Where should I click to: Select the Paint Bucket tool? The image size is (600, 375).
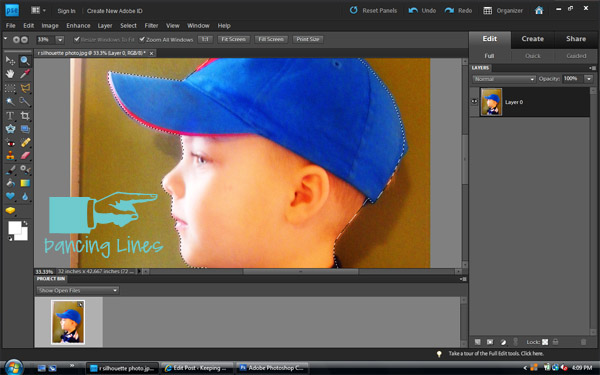10,183
